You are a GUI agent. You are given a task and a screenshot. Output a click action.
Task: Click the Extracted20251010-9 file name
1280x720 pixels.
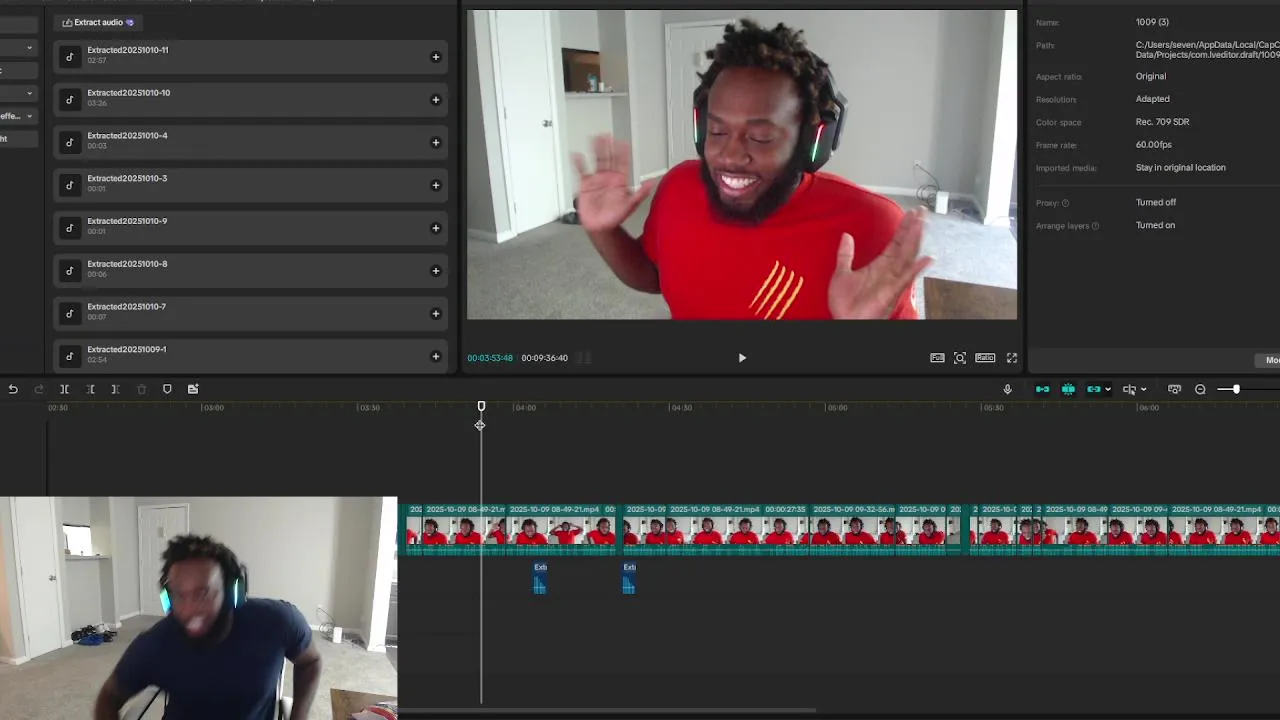(x=127, y=222)
